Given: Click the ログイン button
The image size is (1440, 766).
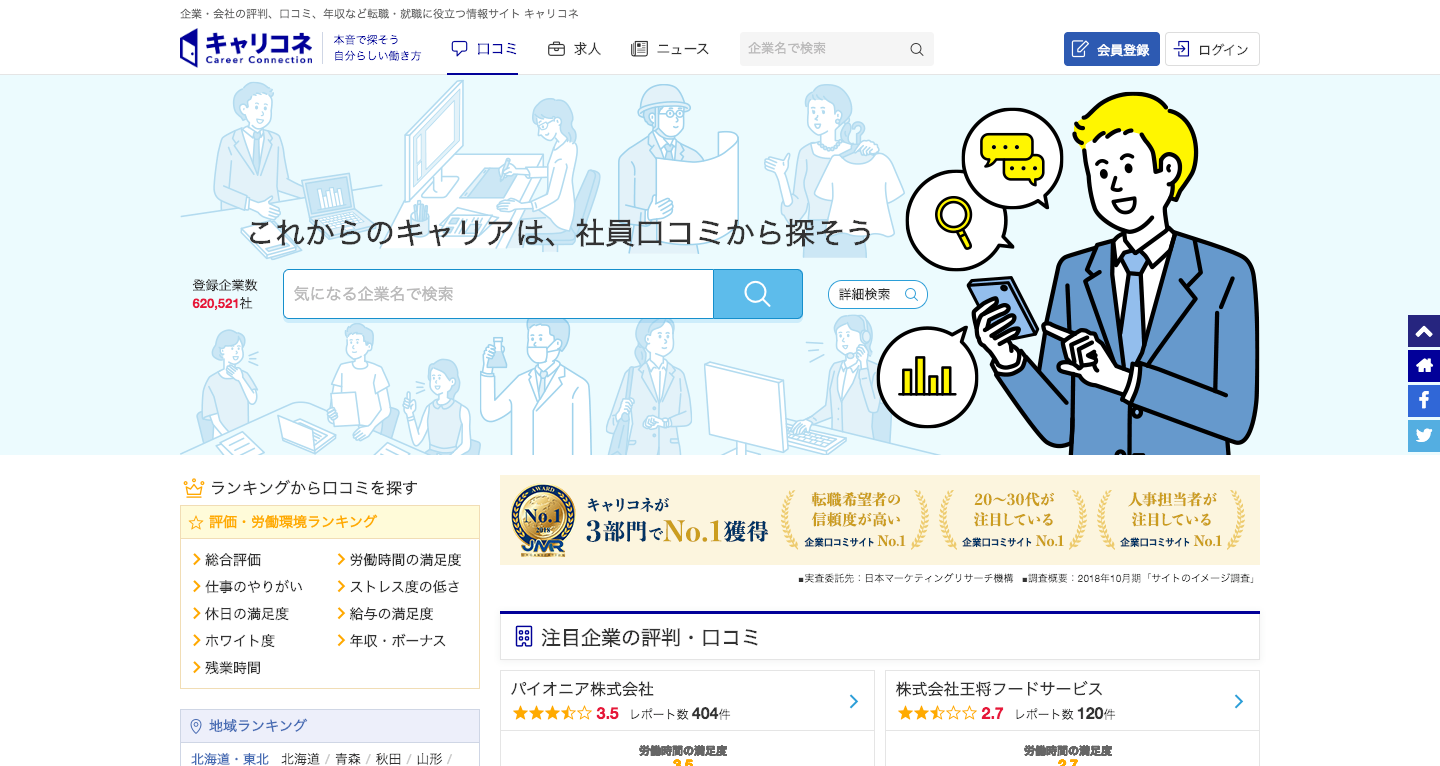Looking at the screenshot, I should coord(1212,49).
